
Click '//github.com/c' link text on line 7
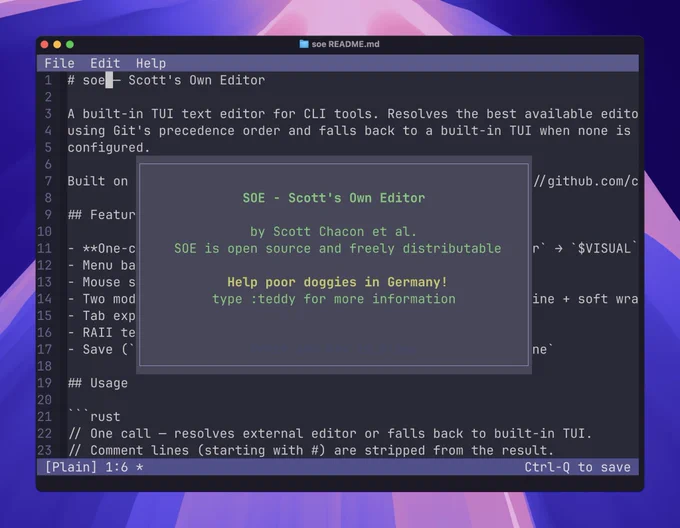point(585,181)
